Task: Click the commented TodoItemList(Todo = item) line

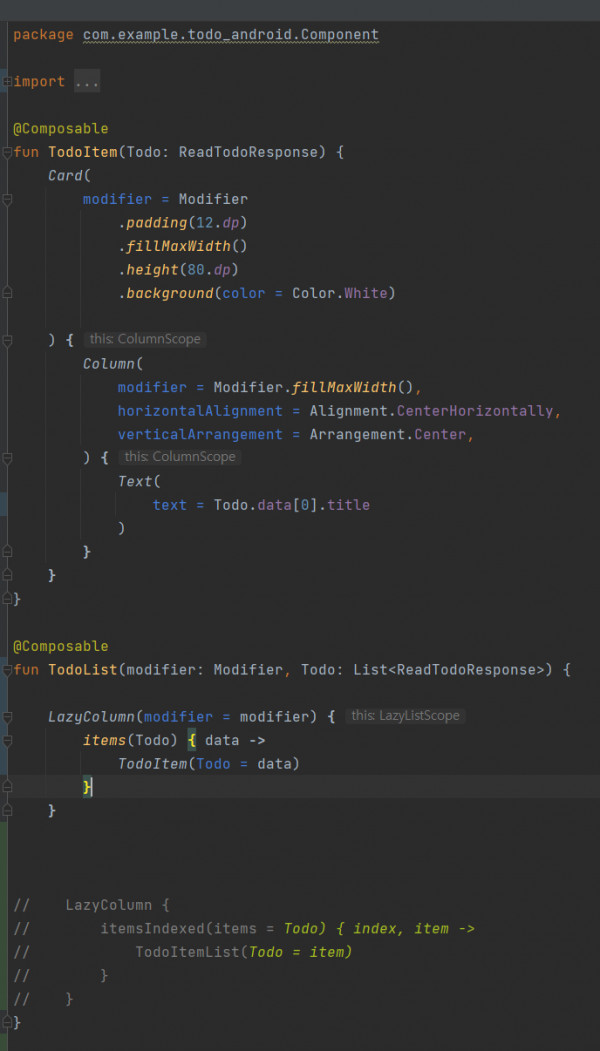Action: 183,952
